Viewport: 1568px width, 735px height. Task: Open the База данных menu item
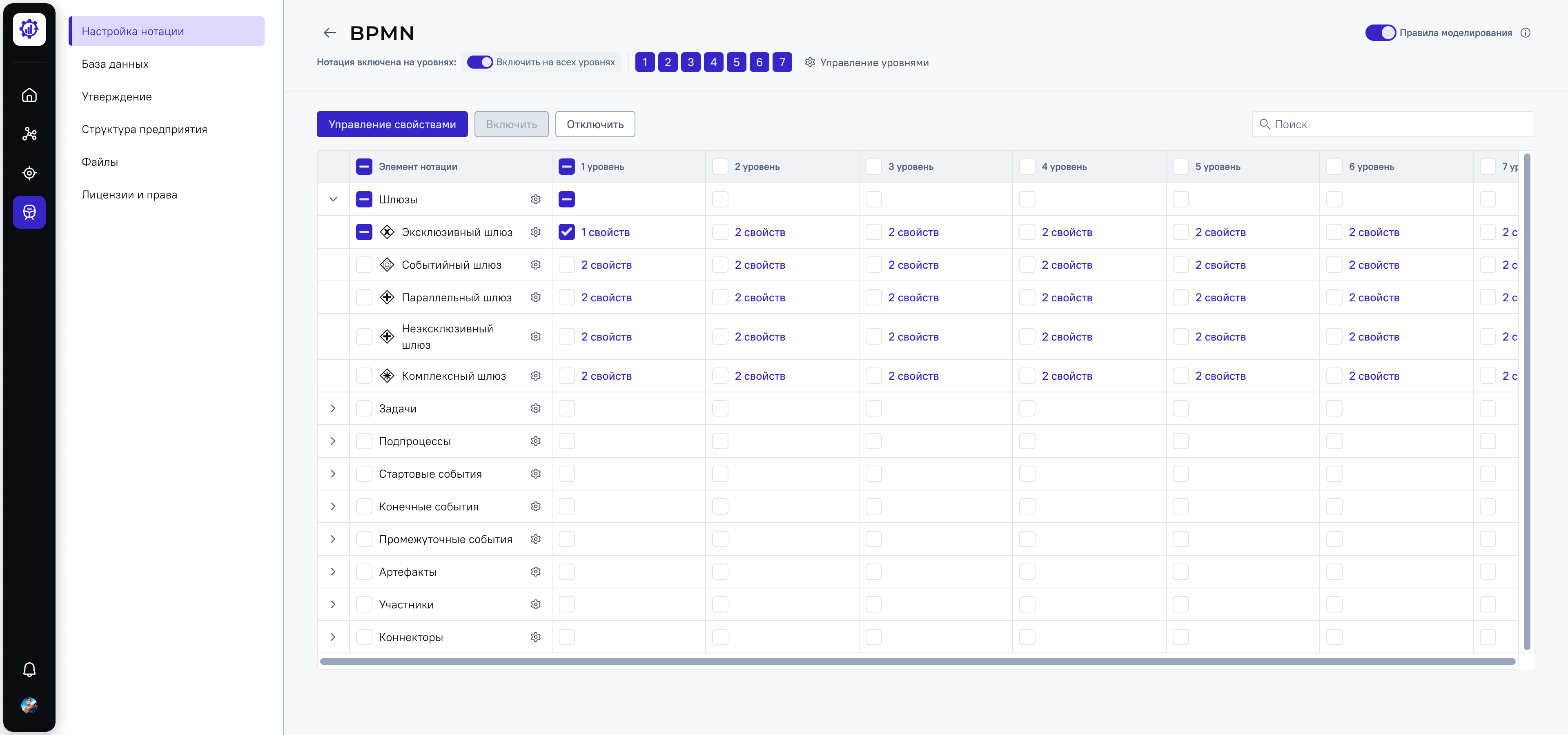(115, 64)
